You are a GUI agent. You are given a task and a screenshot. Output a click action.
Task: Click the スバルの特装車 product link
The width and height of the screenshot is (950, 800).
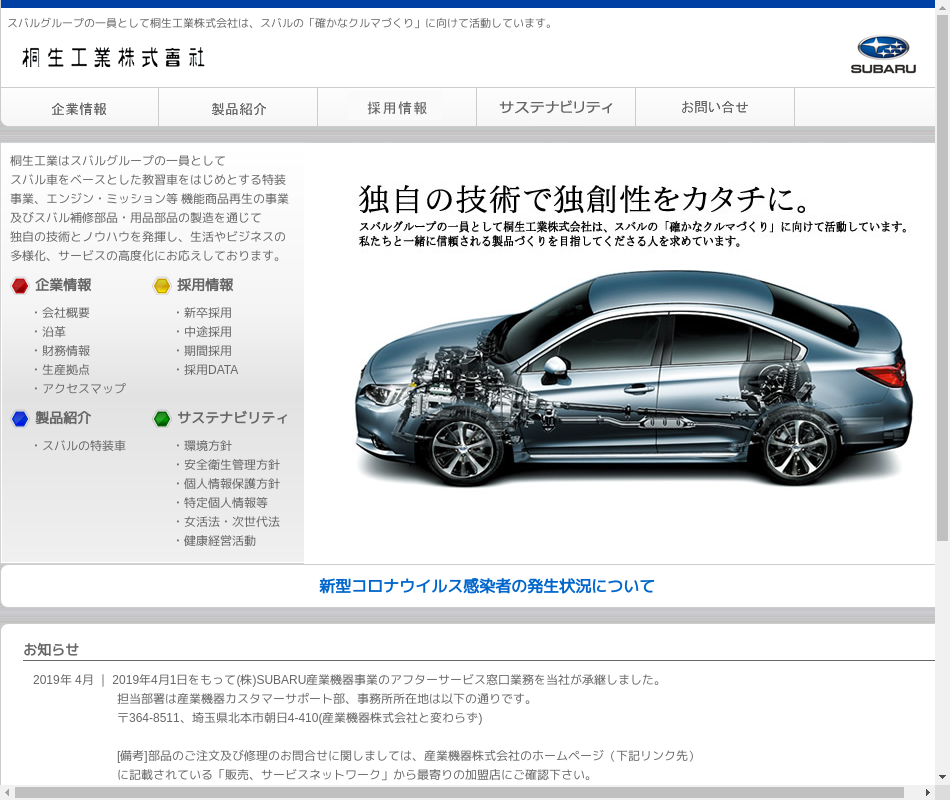[x=84, y=446]
